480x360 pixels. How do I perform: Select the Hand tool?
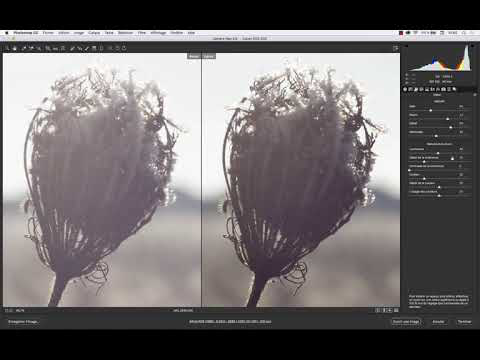15,48
